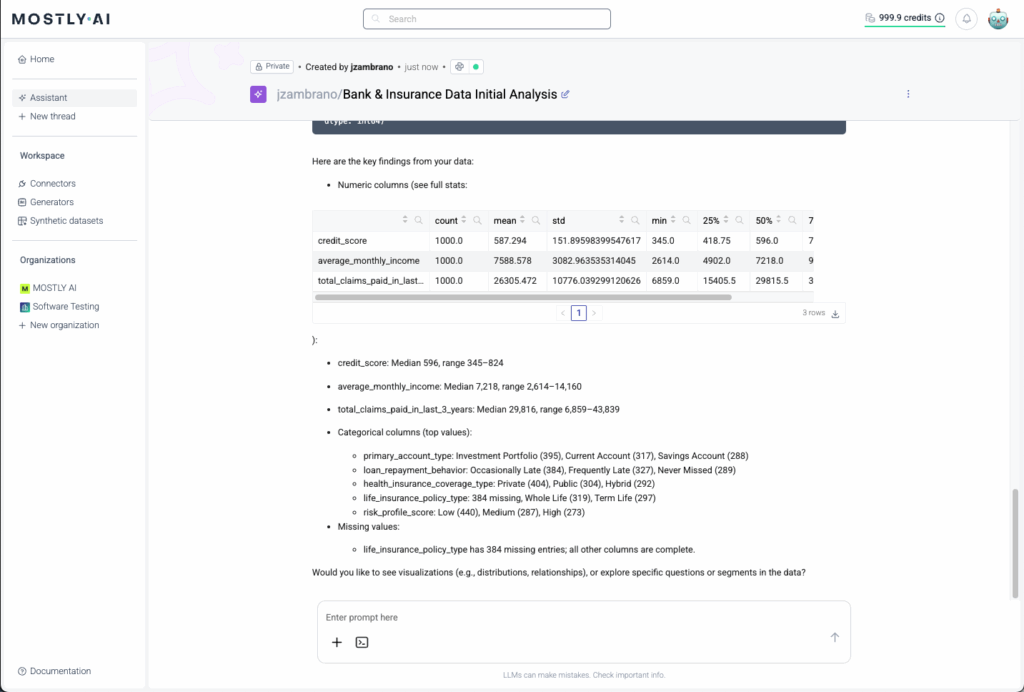Go to next table page
This screenshot has height=692, width=1024.
[x=594, y=313]
